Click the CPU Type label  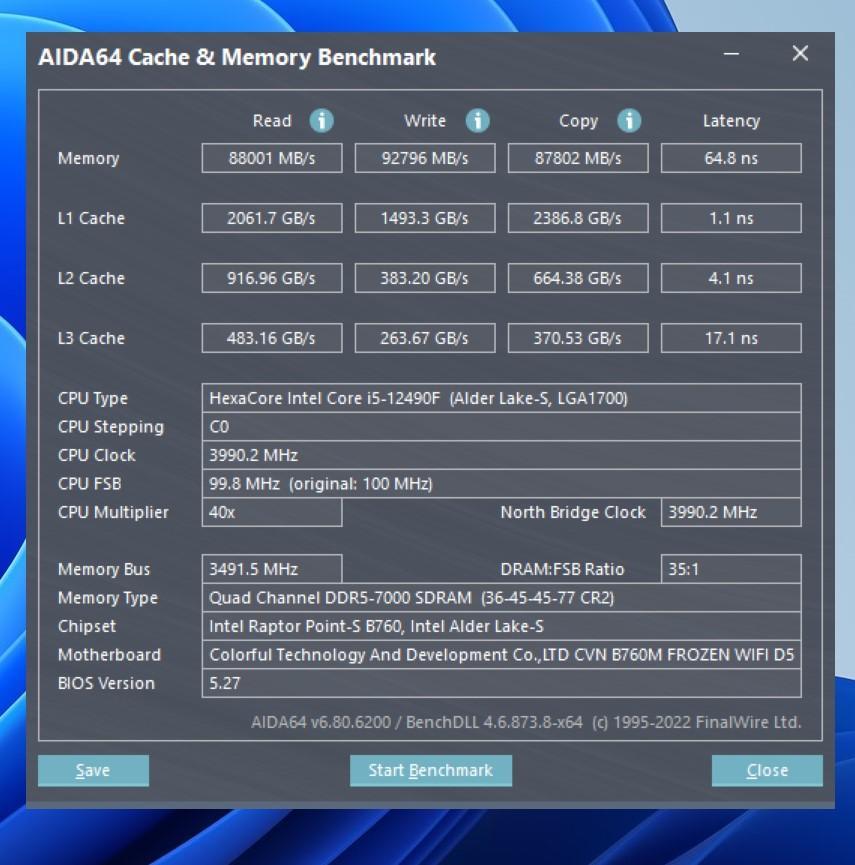(93, 398)
